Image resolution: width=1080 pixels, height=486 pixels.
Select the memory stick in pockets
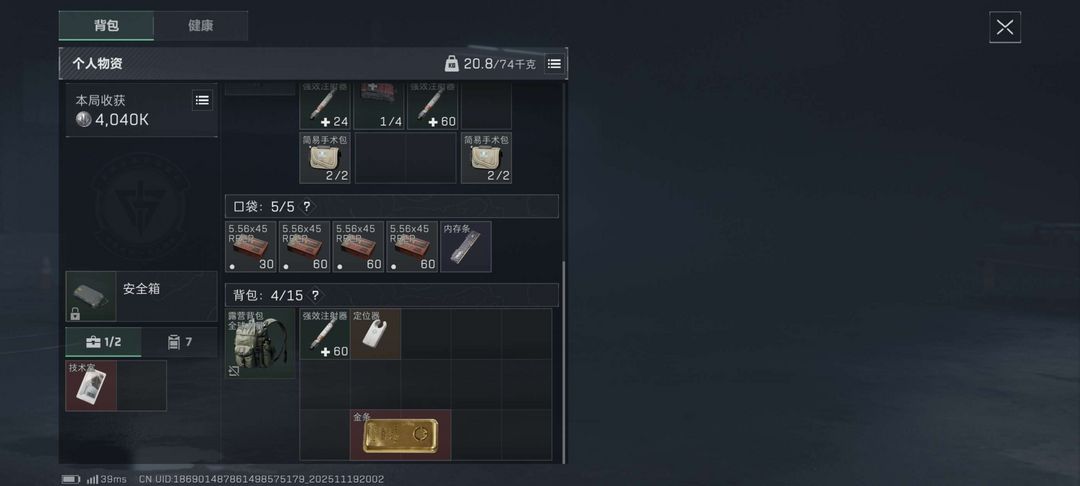466,246
